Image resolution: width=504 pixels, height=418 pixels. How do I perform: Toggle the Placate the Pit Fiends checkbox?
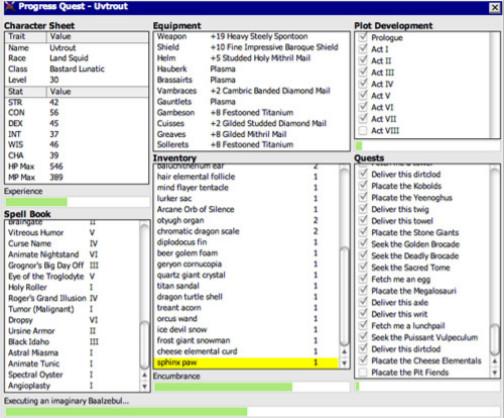point(363,372)
